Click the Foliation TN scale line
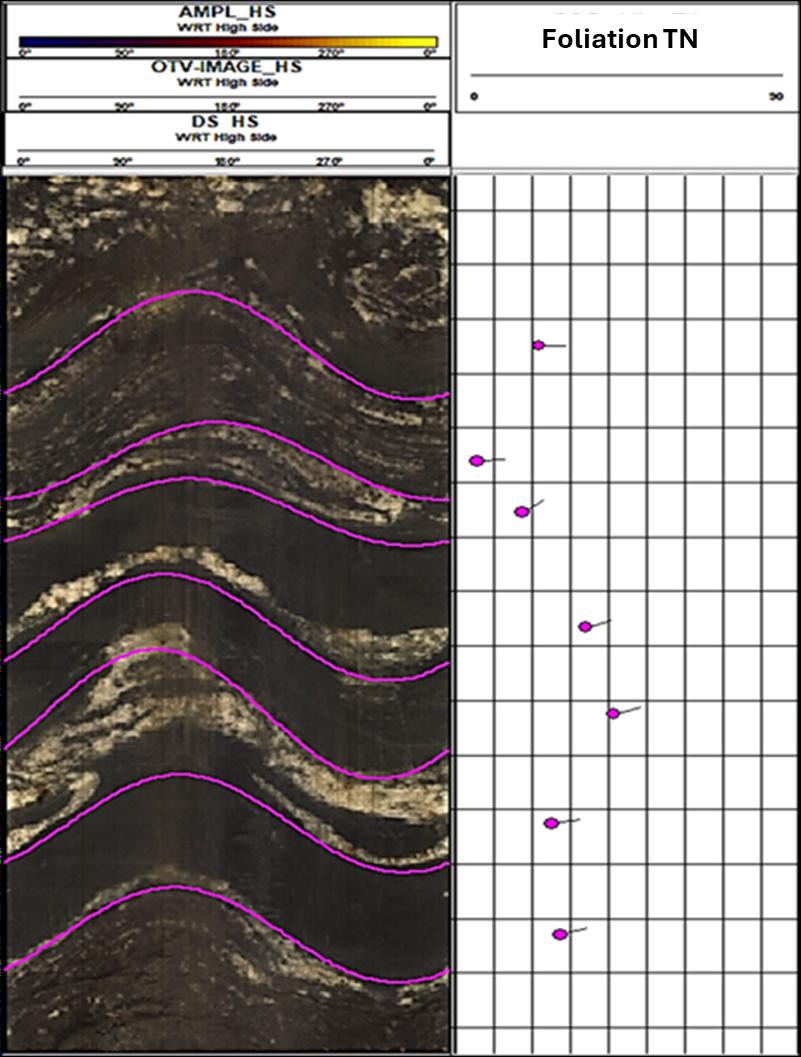This screenshot has width=801, height=1057. pyautogui.click(x=627, y=75)
